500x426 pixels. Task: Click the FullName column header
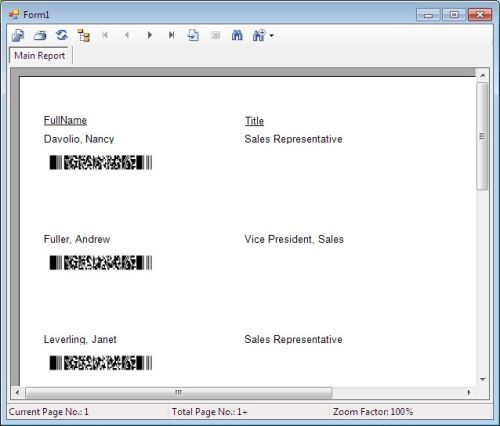pyautogui.click(x=65, y=120)
